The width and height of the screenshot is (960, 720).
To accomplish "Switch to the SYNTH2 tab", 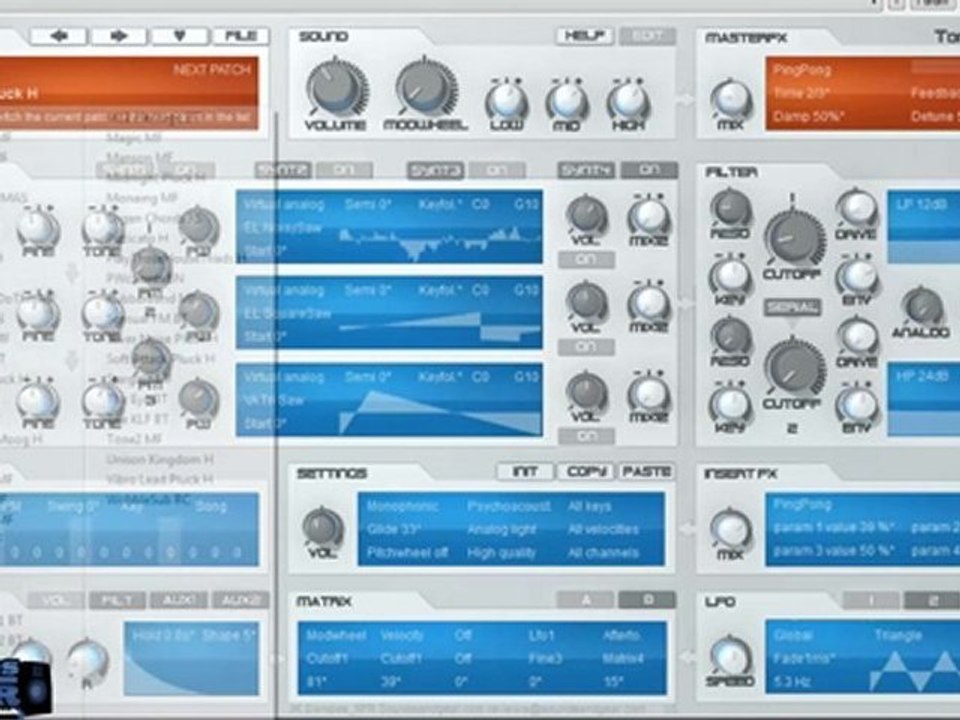I will 282,170.
